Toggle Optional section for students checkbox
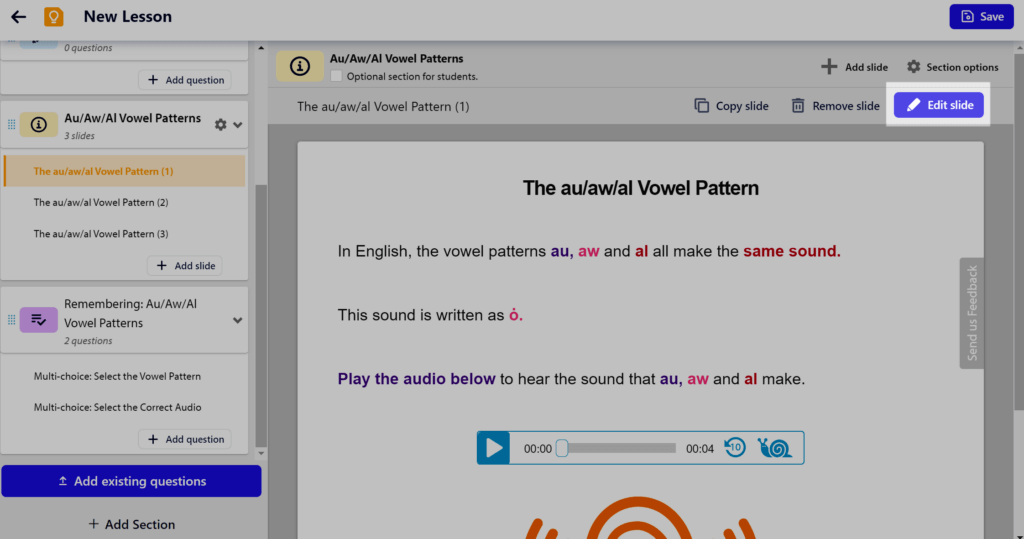This screenshot has height=539, width=1024. click(x=336, y=76)
